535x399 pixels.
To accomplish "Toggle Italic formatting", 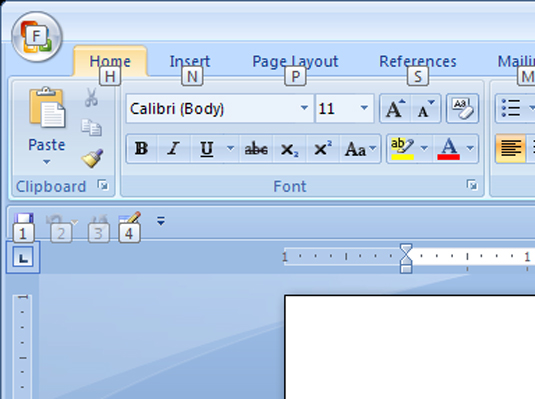I will 174,149.
